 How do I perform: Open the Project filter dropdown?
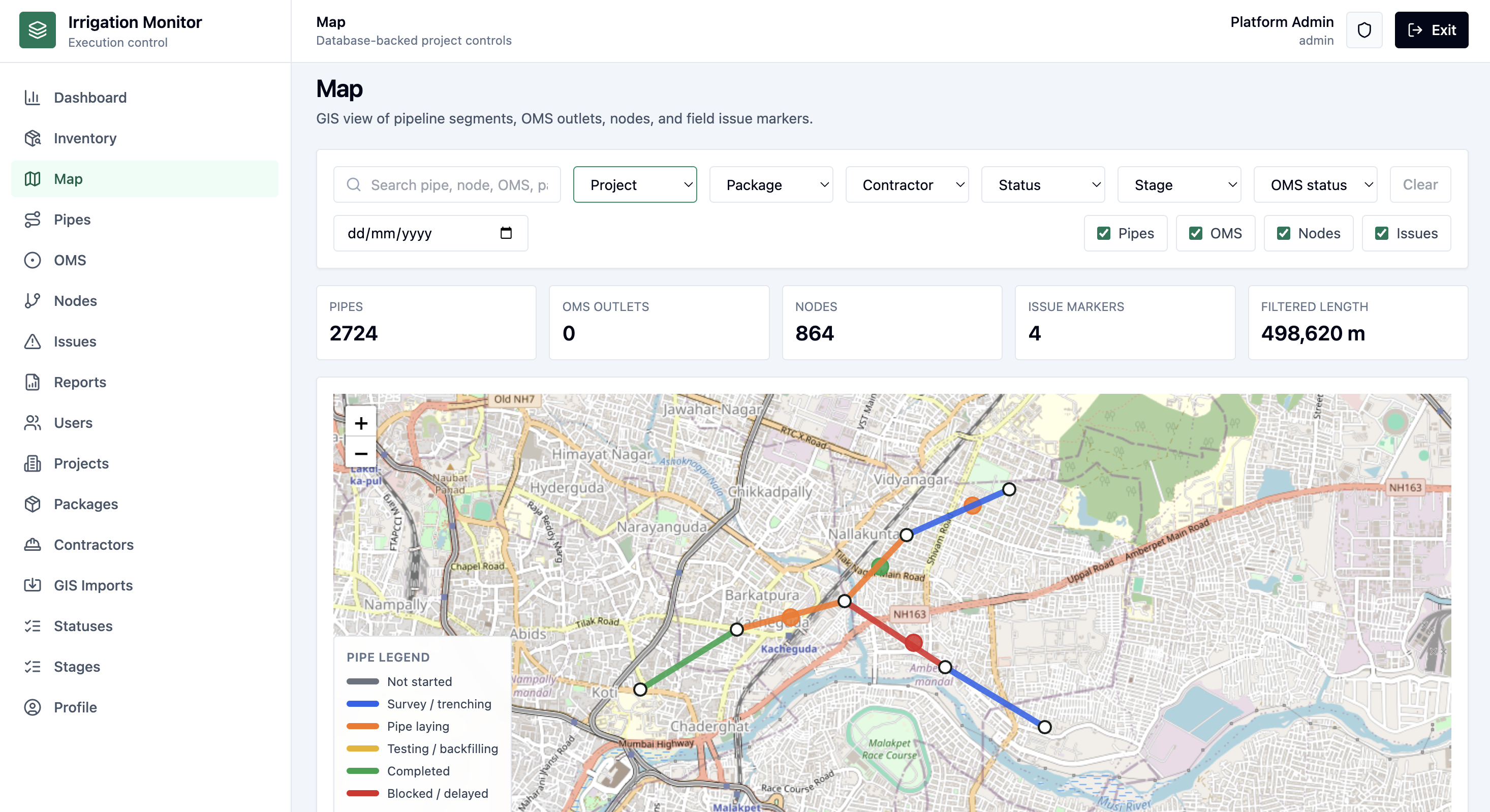click(x=635, y=184)
